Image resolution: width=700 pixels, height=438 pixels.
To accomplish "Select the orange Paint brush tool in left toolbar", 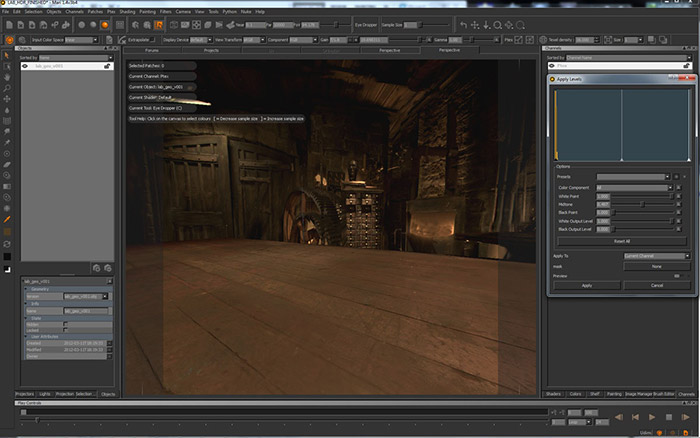I will pos(7,220).
